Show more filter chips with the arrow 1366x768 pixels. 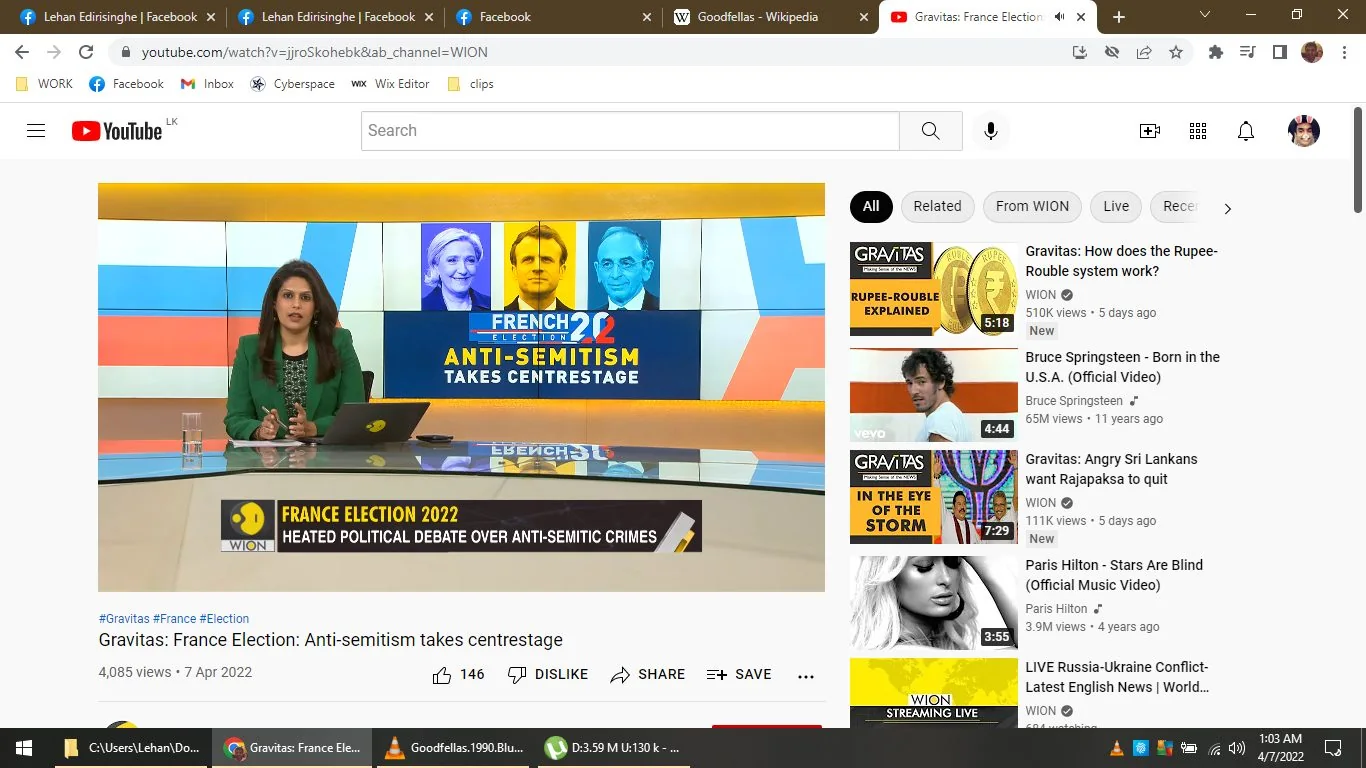[1227, 208]
